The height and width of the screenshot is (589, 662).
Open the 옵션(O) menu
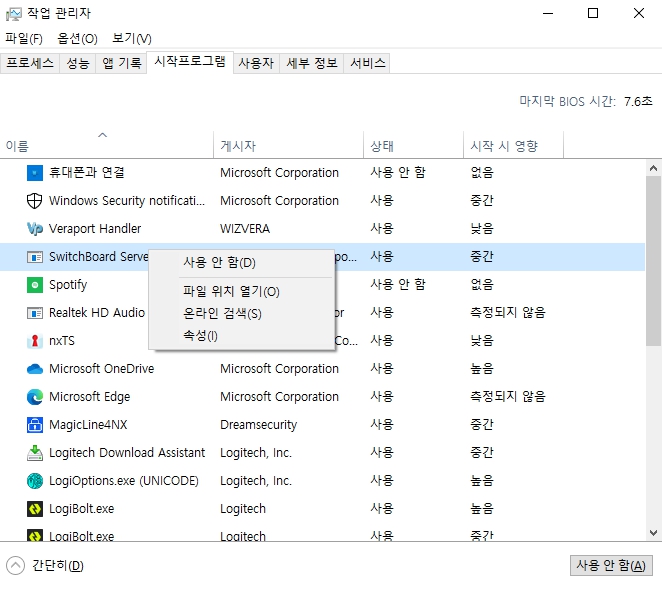tap(77, 38)
